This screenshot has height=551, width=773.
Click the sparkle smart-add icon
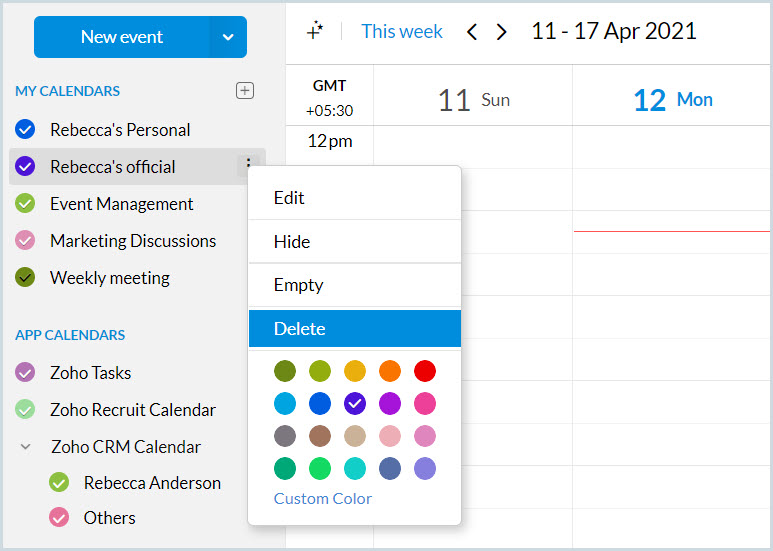(315, 31)
